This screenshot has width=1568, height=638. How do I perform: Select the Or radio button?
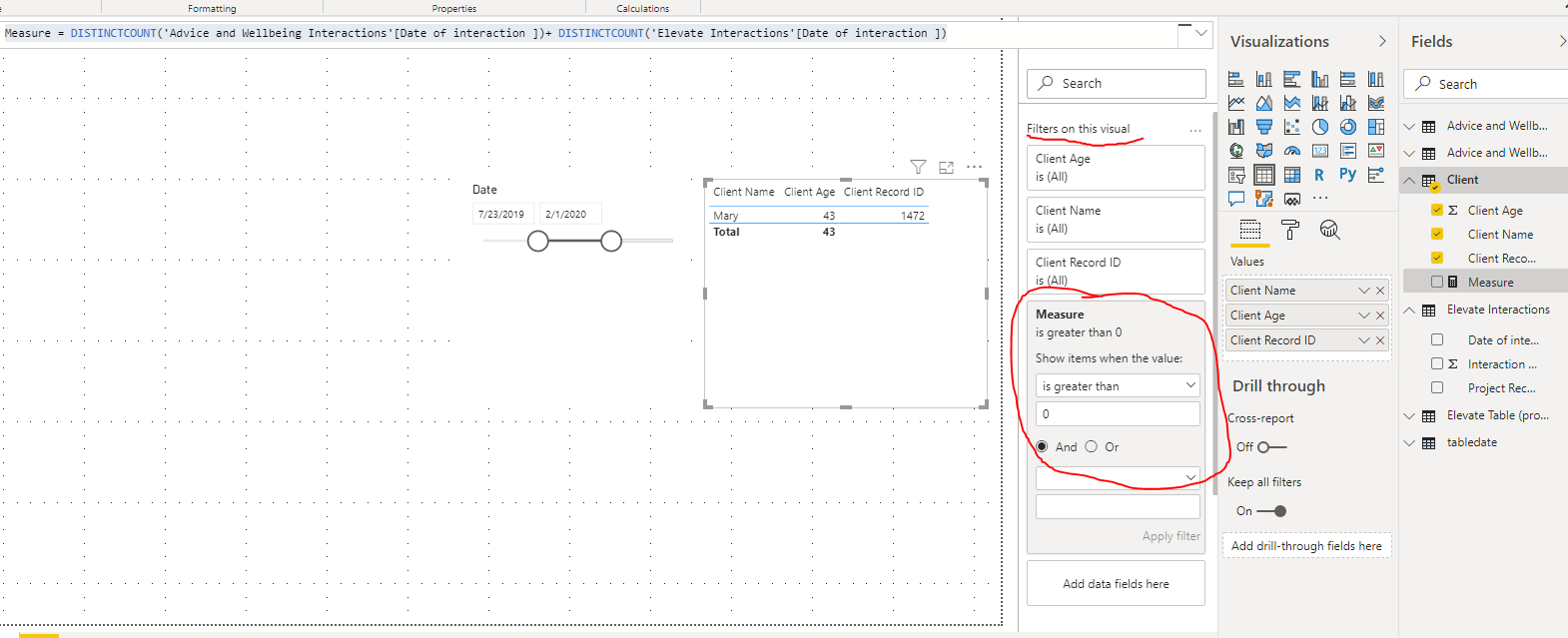pos(1091,446)
